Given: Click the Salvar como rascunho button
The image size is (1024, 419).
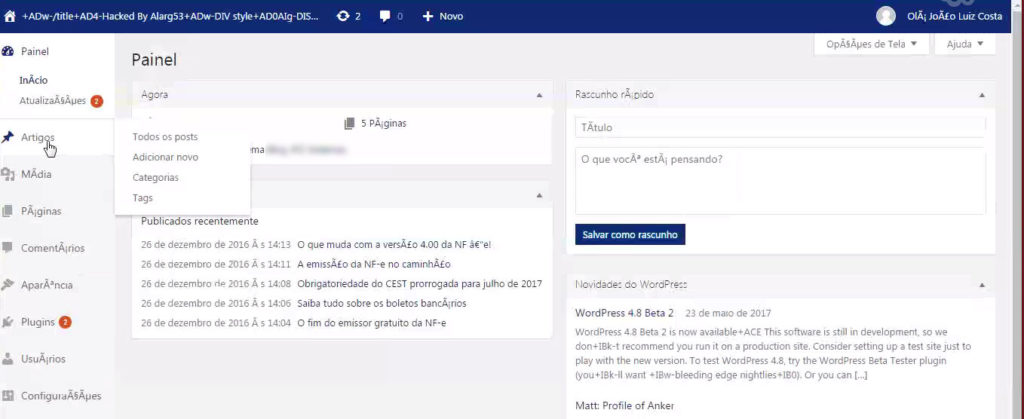Looking at the screenshot, I should [x=630, y=234].
